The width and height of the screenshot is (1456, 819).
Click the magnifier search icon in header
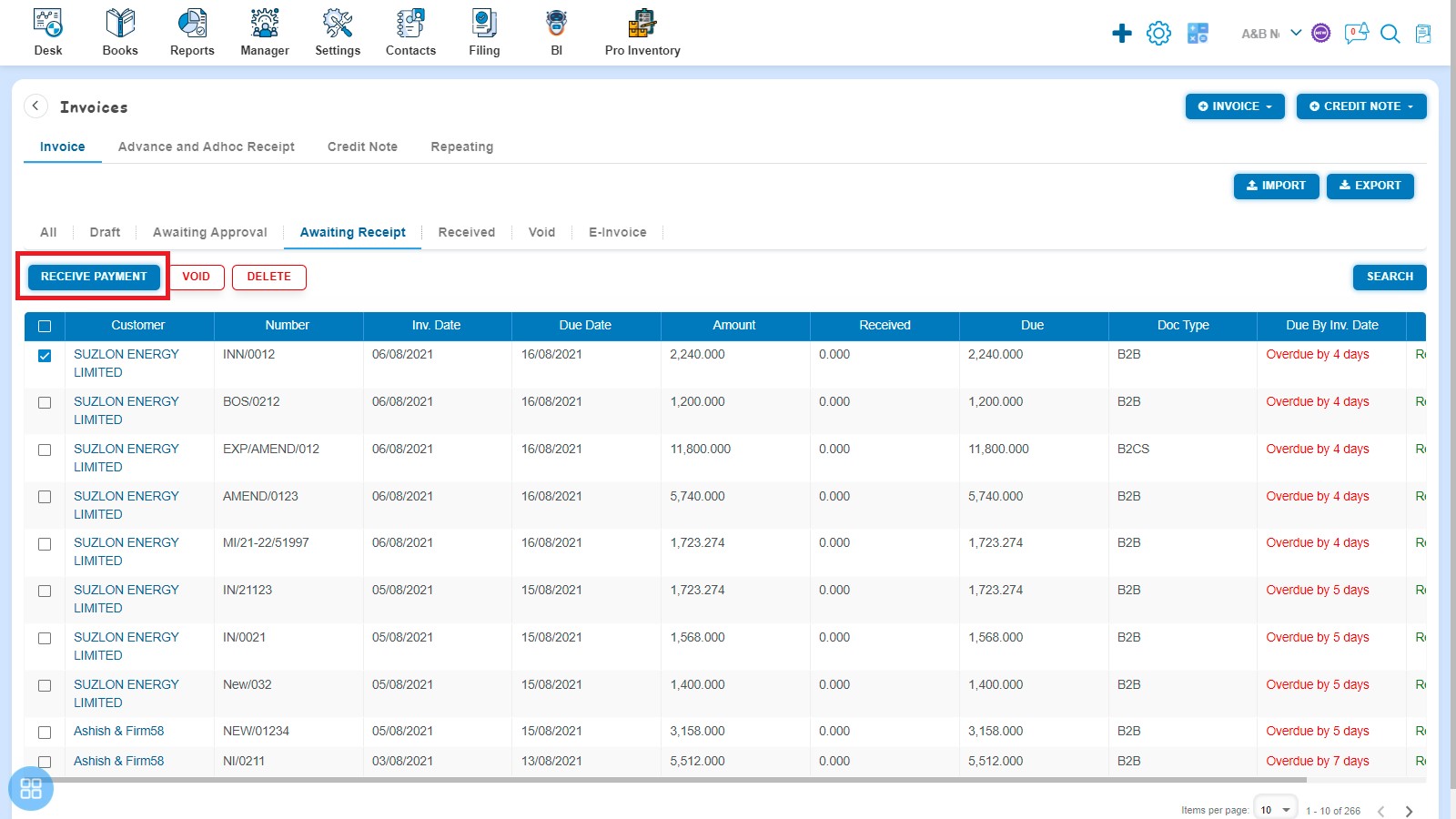click(1390, 34)
